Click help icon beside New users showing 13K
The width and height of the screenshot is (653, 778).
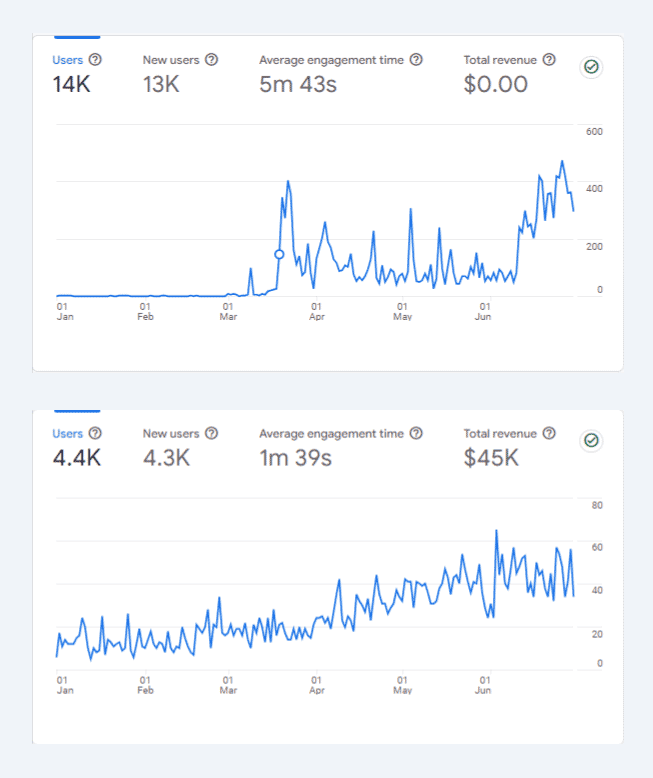point(211,60)
